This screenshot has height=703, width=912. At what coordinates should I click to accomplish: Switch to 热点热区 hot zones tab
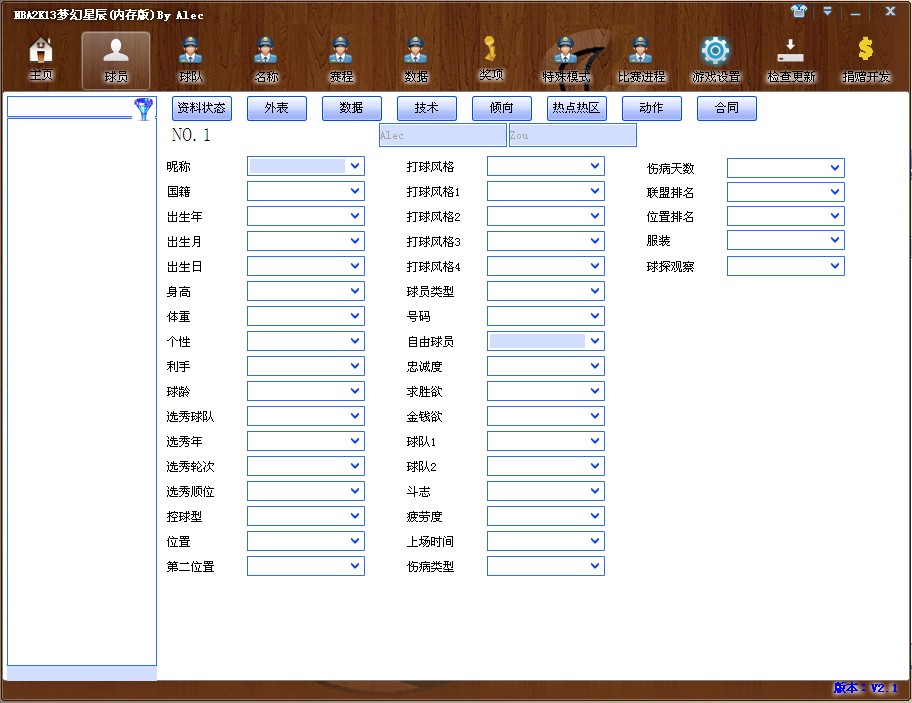click(577, 108)
